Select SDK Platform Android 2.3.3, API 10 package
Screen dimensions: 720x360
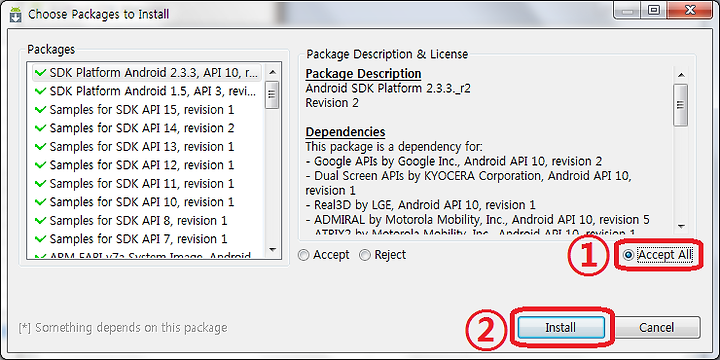[x=147, y=73]
